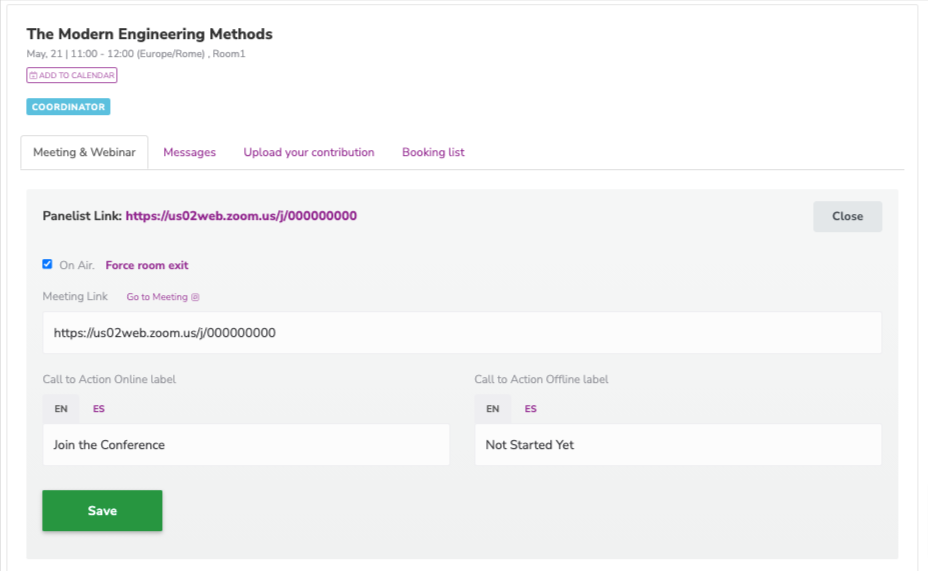Select the Meeting & Webinar tab
Image resolution: width=928 pixels, height=571 pixels.
[84, 152]
